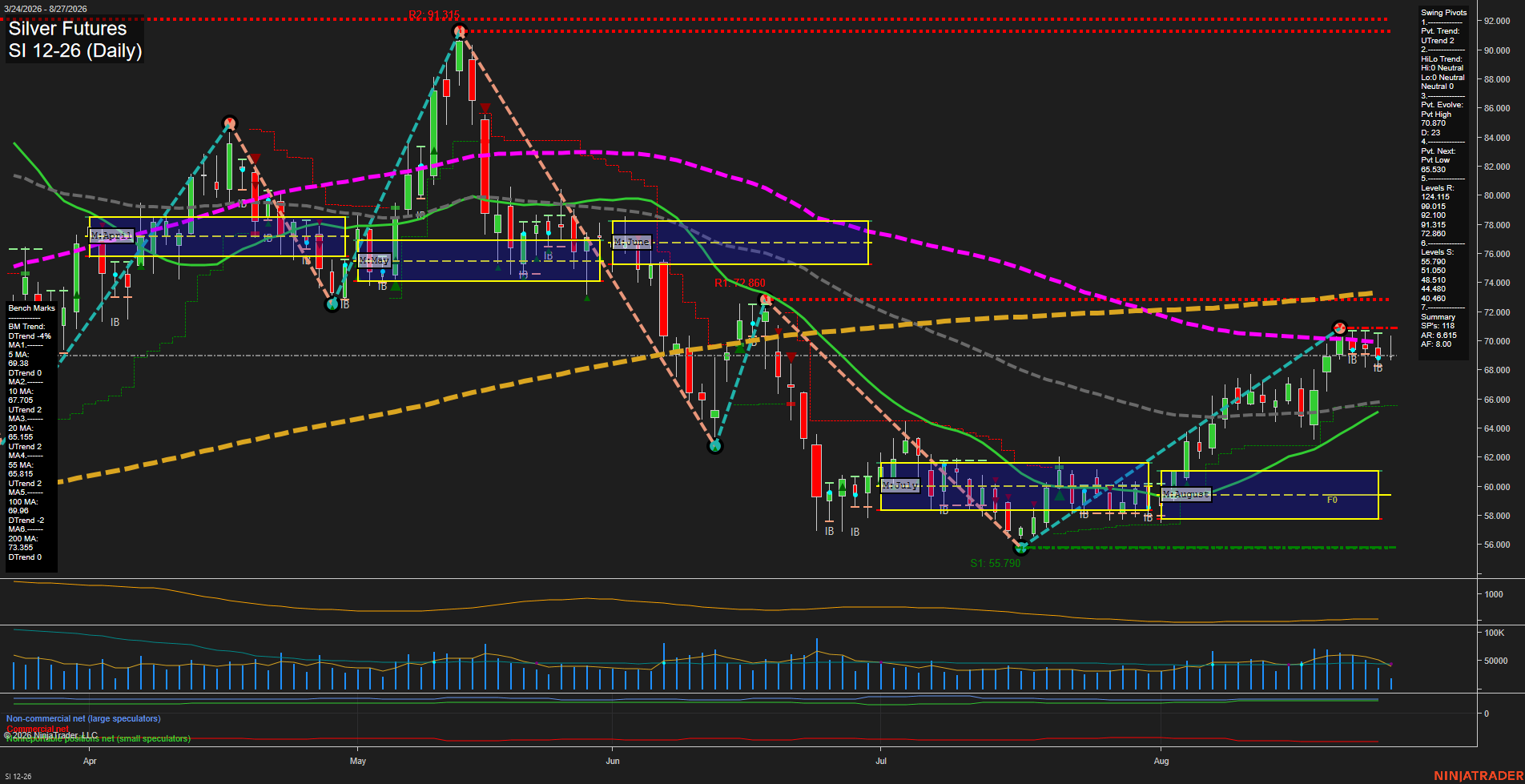The width and height of the screenshot is (1525, 784).
Task: Click the 73.355 moving average value
Action: 21,548
